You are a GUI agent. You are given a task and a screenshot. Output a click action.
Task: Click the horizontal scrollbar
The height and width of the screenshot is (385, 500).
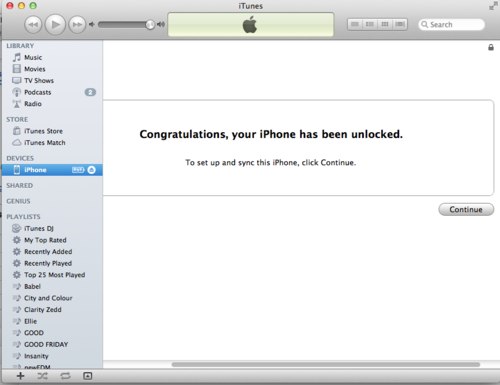click(x=326, y=365)
